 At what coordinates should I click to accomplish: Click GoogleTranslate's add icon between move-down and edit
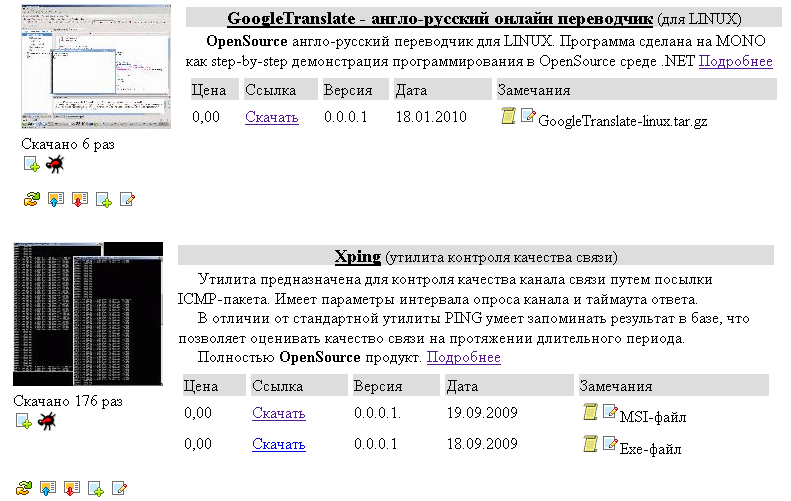coord(104,200)
